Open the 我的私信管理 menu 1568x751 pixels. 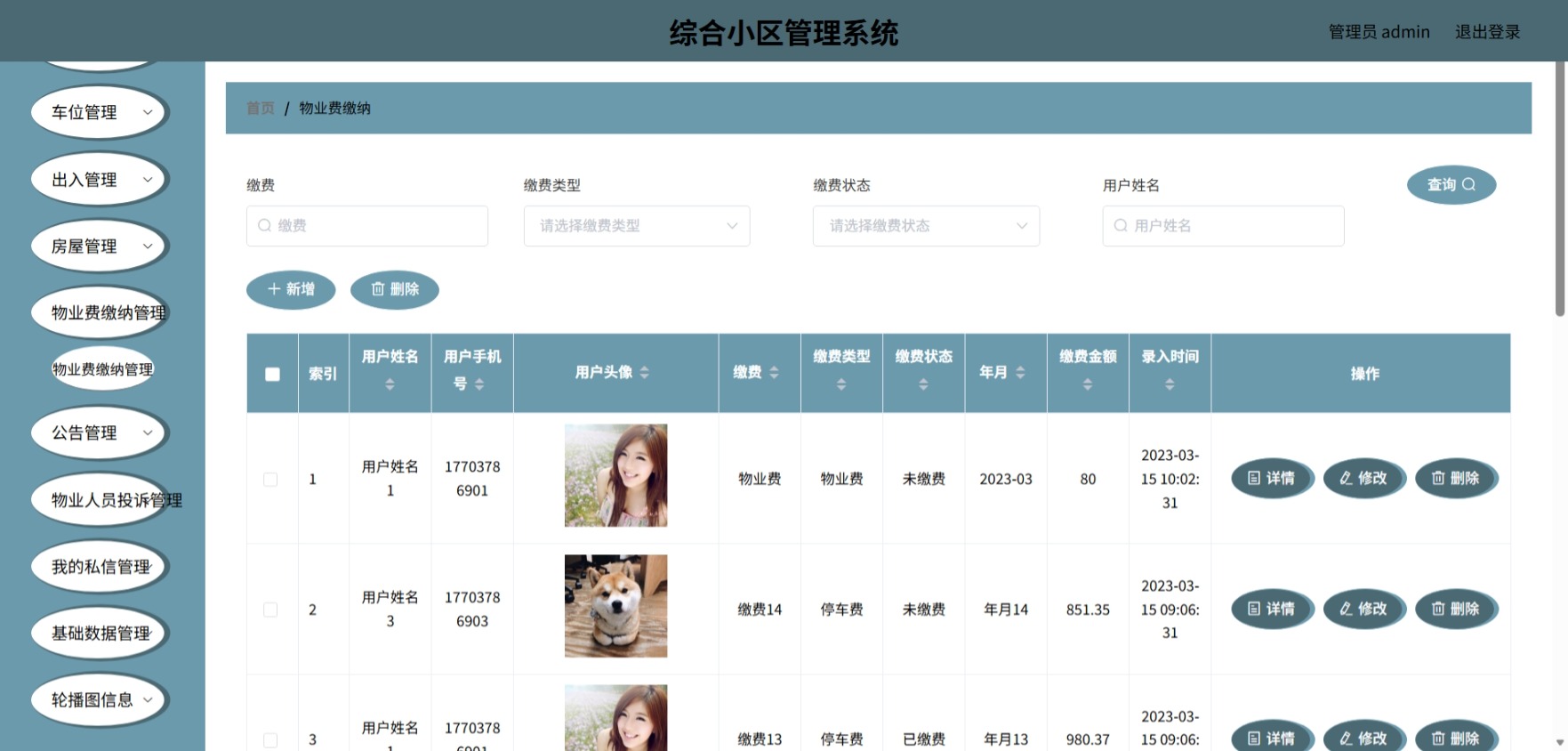tap(100, 567)
